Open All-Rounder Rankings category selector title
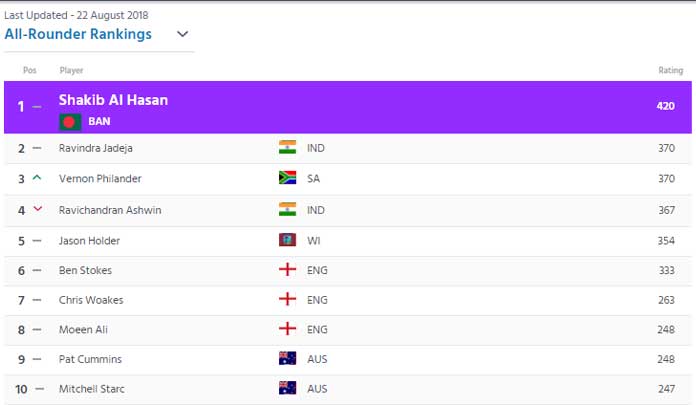This screenshot has width=696, height=405. click(x=78, y=34)
